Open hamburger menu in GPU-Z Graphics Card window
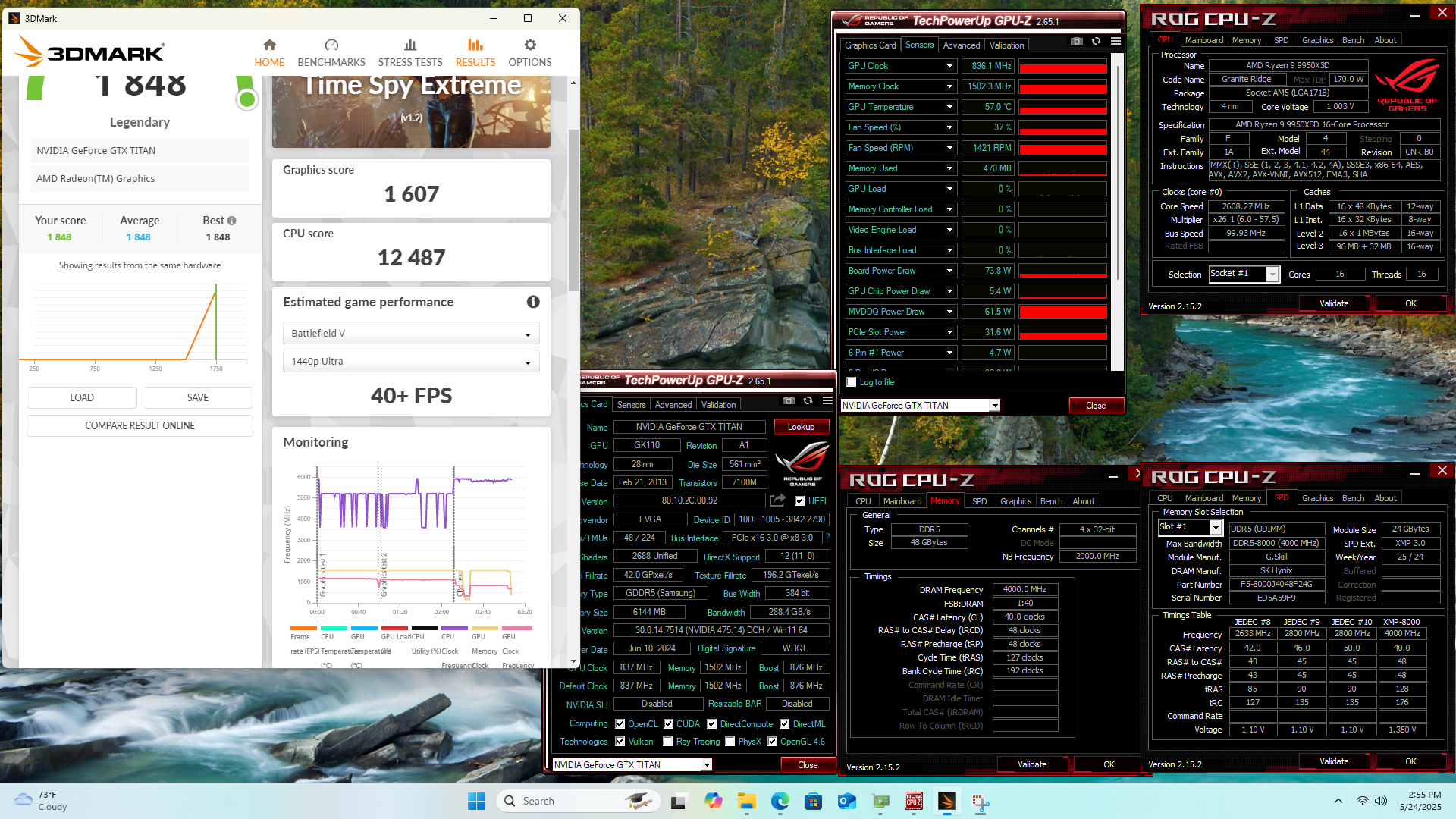 pyautogui.click(x=827, y=400)
